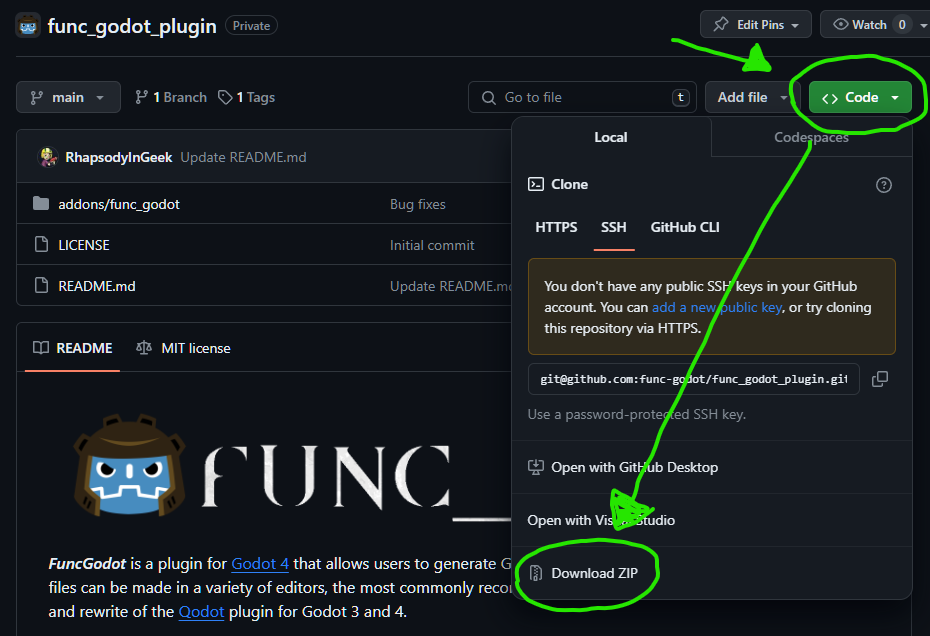Follow the Godot 4 link in the README

tap(260, 563)
